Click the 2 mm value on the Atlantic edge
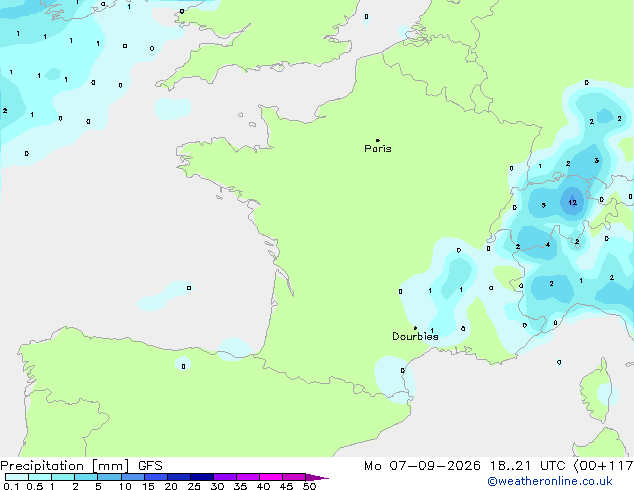The height and width of the screenshot is (490, 634). click(5, 110)
